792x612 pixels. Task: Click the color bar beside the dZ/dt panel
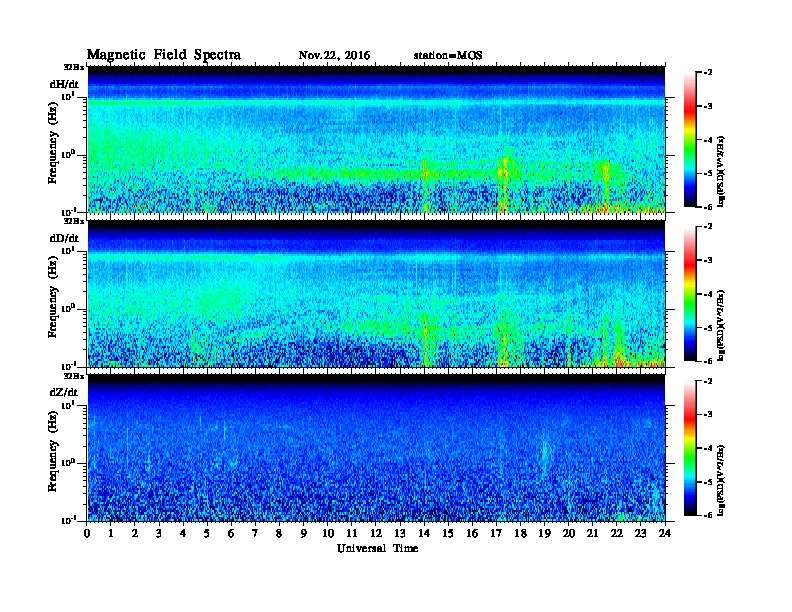(x=689, y=448)
